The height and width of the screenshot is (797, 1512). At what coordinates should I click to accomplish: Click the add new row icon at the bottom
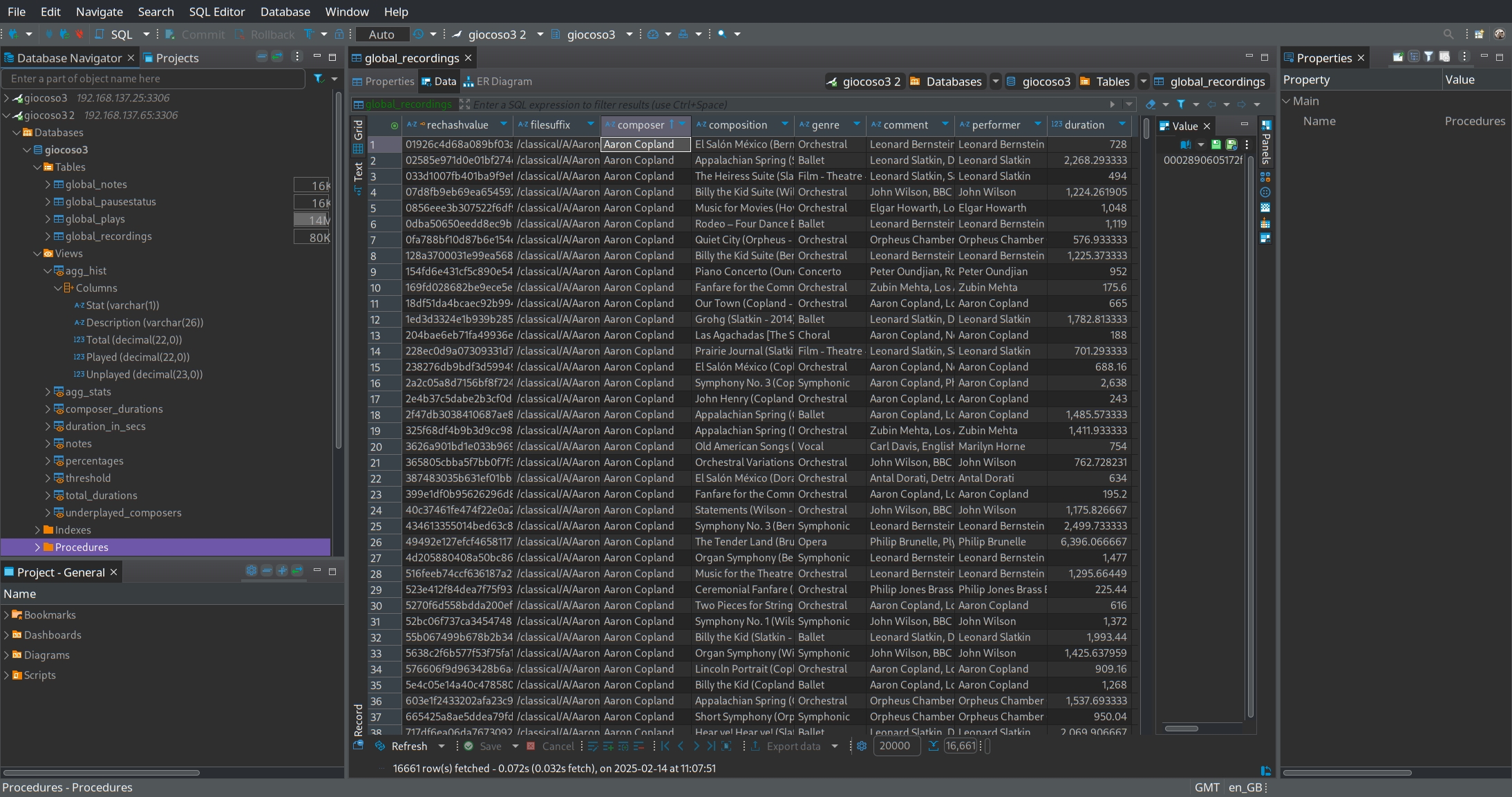click(609, 747)
